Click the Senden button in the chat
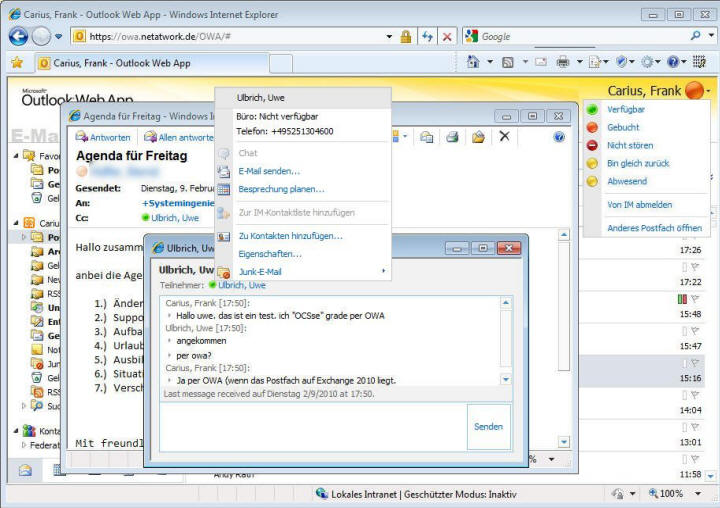 point(489,427)
